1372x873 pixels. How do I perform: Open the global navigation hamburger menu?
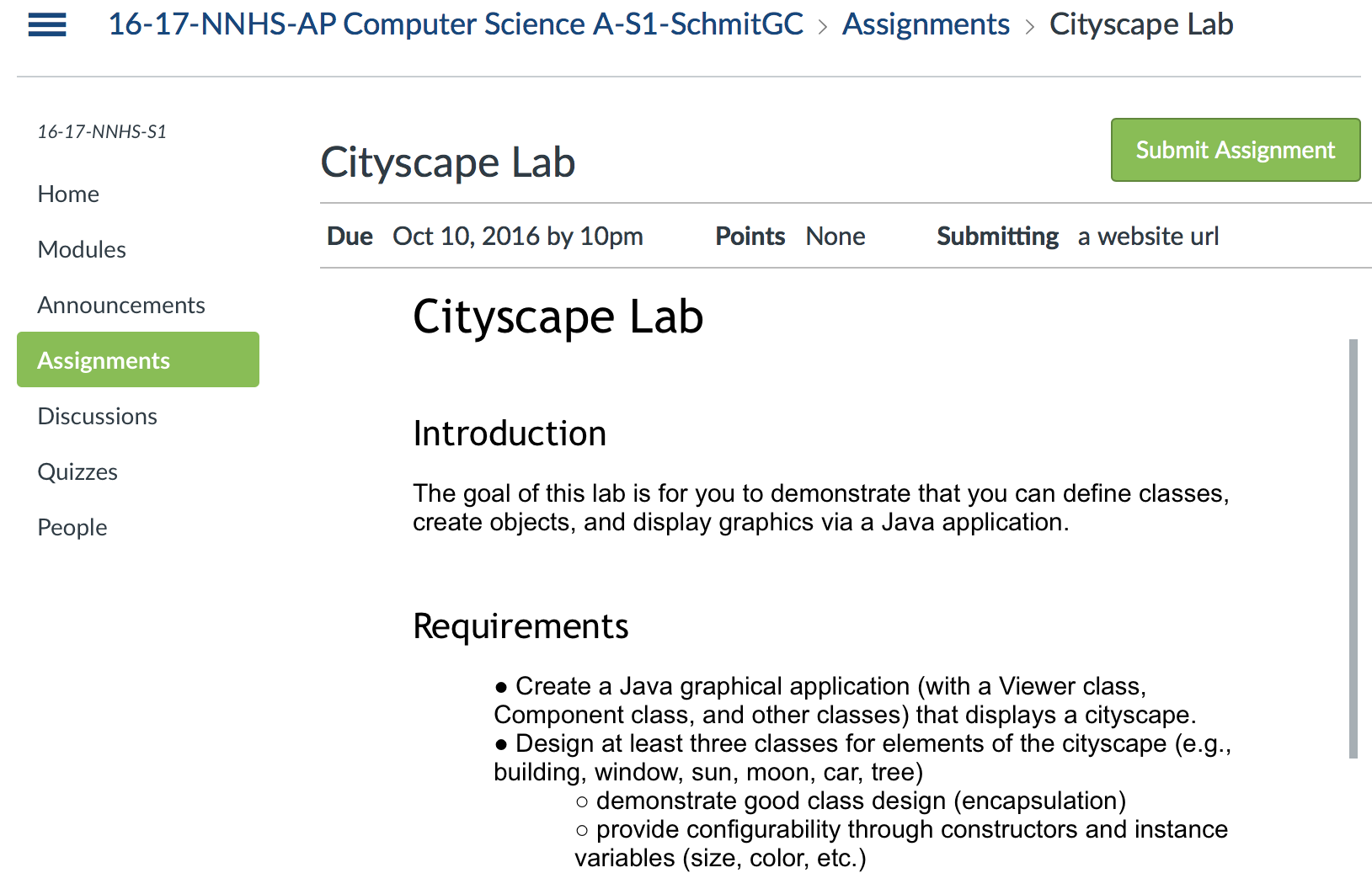46,24
